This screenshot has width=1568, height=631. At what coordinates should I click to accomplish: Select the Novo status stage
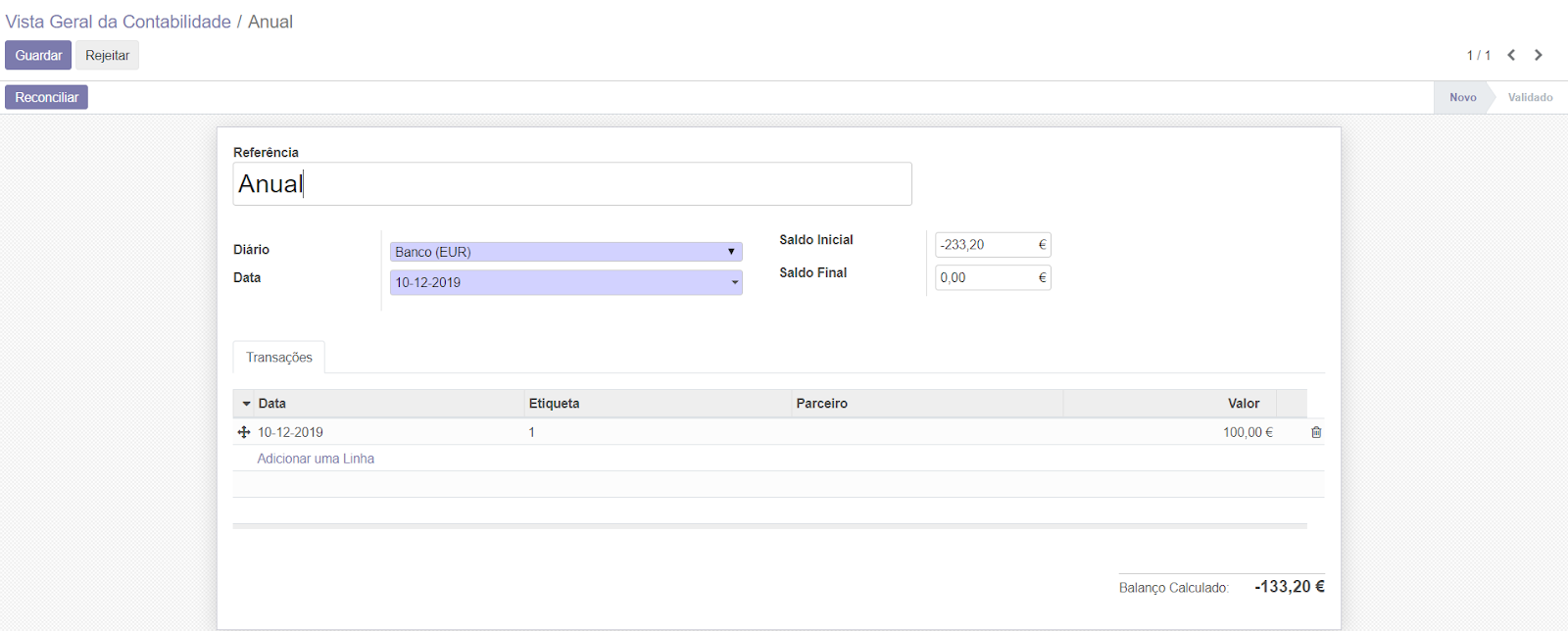[1462, 97]
